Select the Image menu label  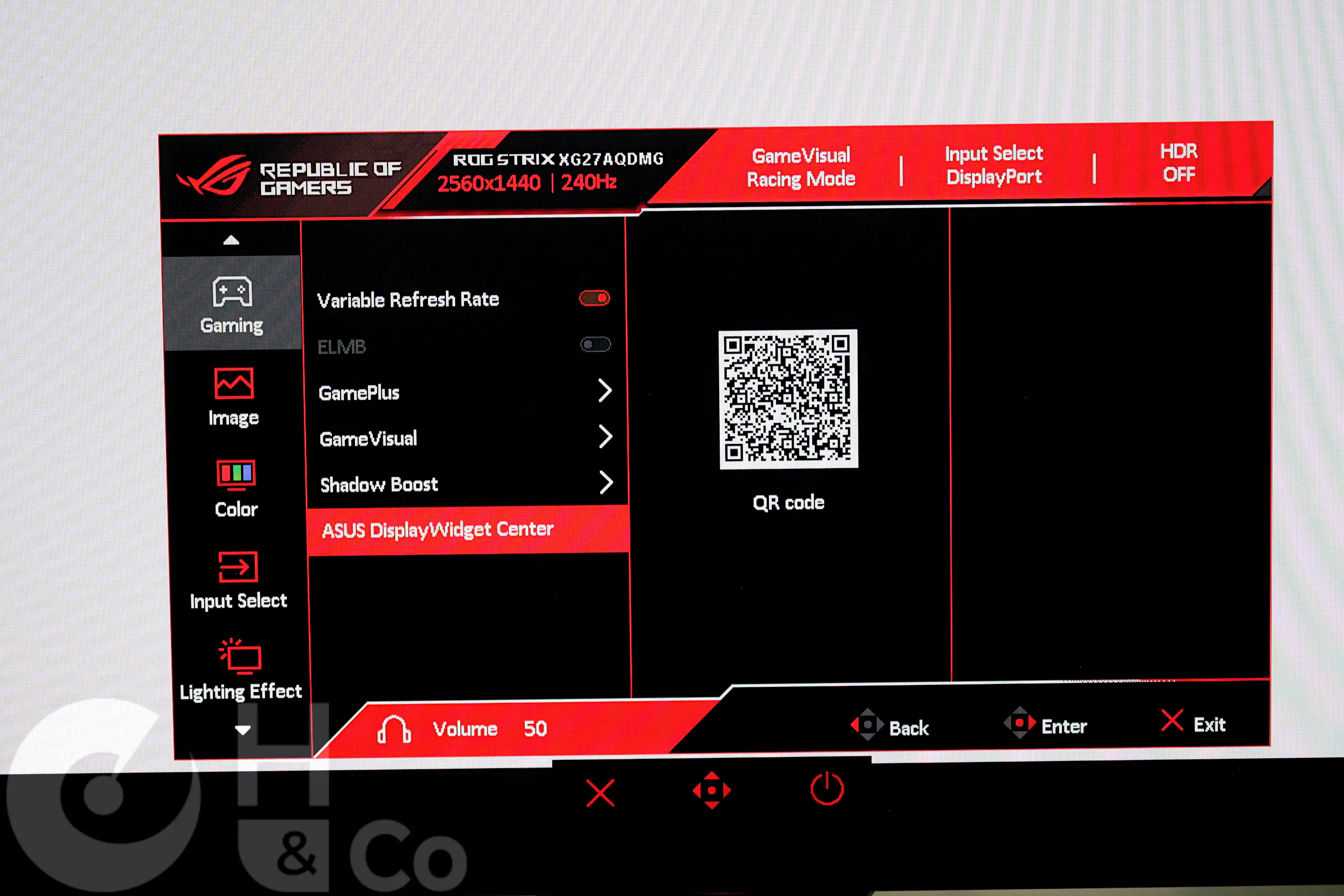[x=234, y=418]
